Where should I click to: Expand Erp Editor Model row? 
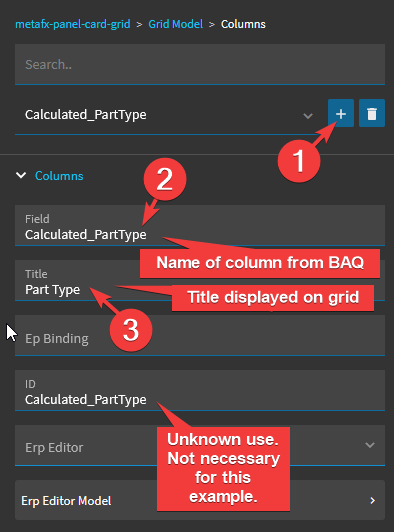click(200, 500)
